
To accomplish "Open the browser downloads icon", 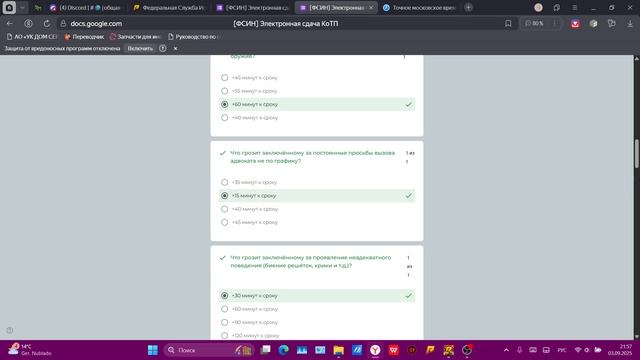I will (630, 24).
